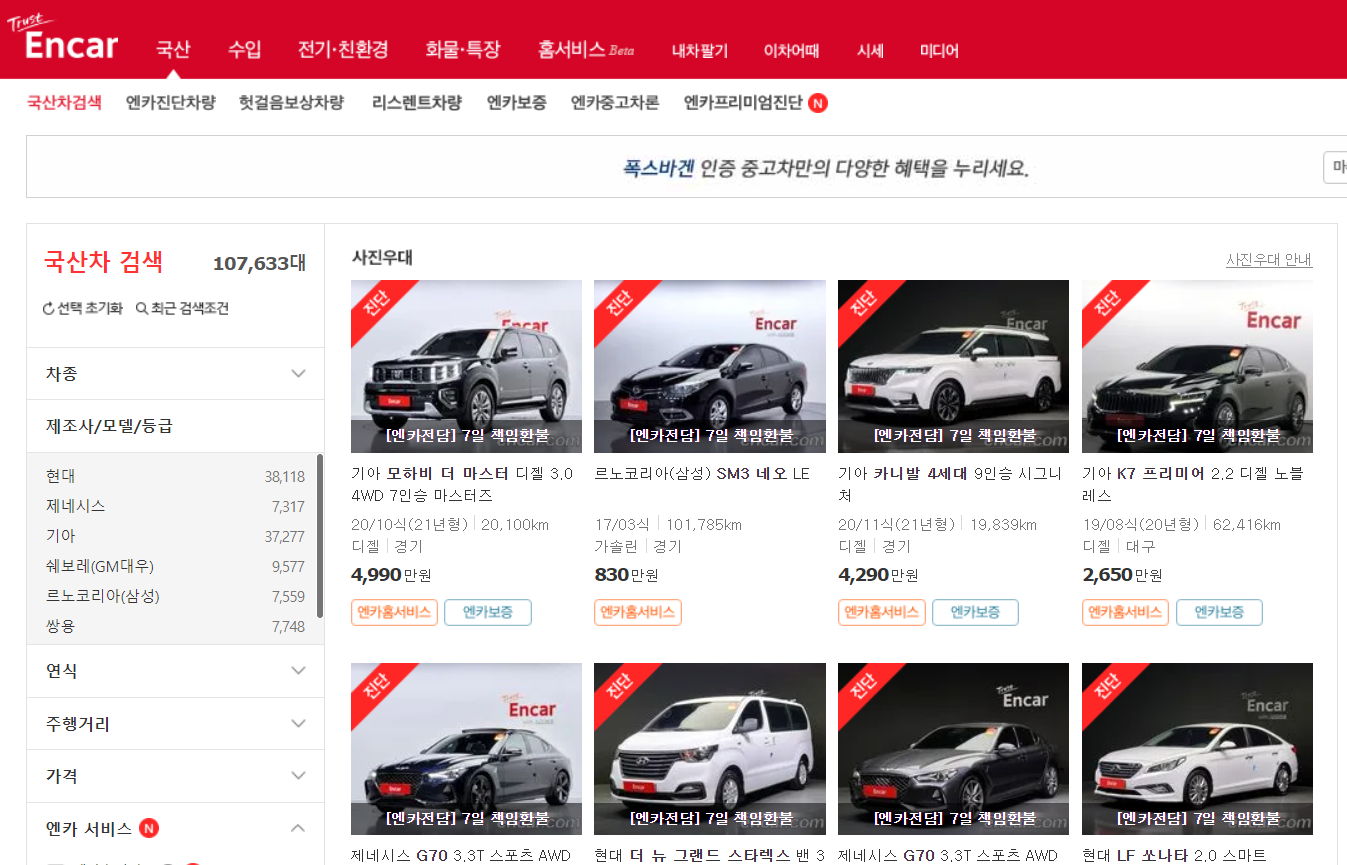Go to 엔카보증 sub-tab
This screenshot has height=865, width=1347.
pos(517,102)
